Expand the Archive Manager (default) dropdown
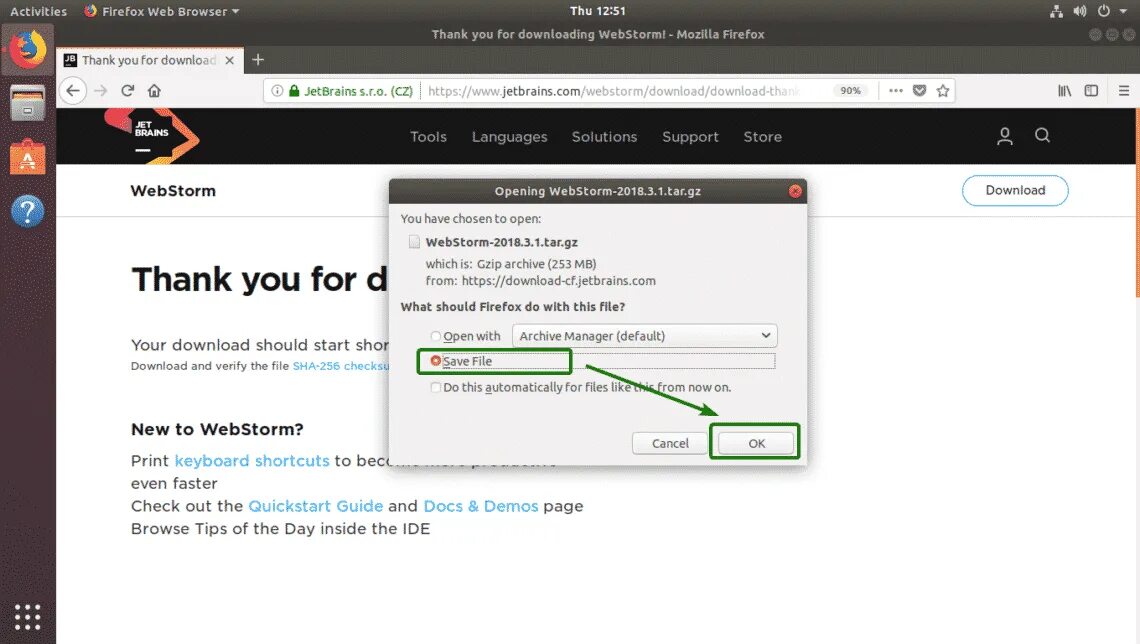Screen dimensions: 1140x644 pyautogui.click(x=645, y=336)
